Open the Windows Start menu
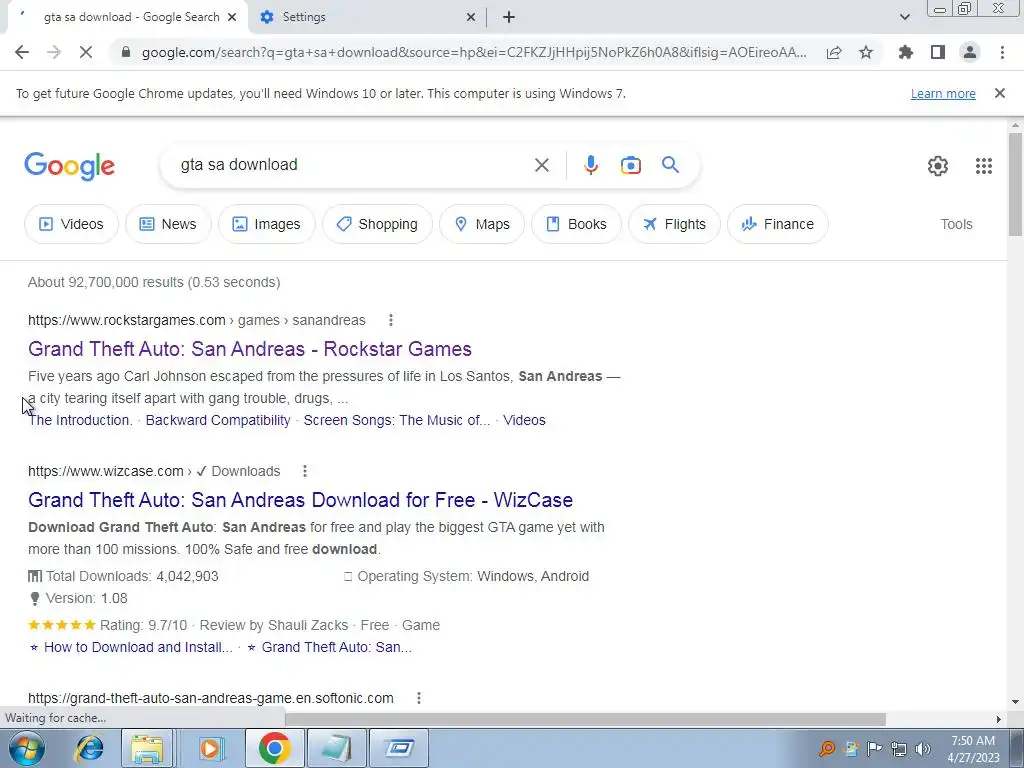Viewport: 1024px width, 768px height. pyautogui.click(x=27, y=748)
